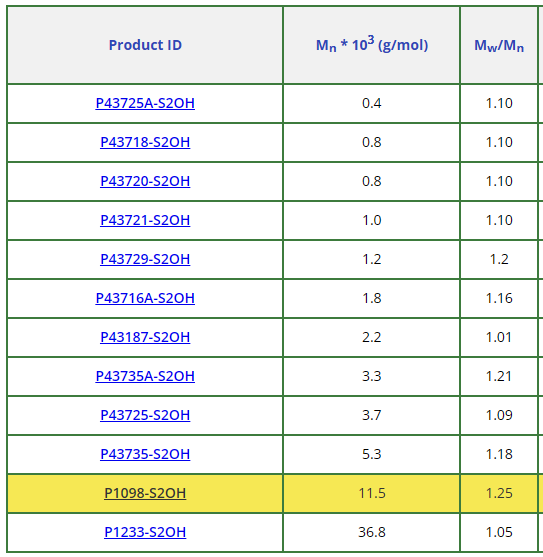543x557 pixels.
Task: Open the P43718-S2OH product link
Action: (145, 142)
